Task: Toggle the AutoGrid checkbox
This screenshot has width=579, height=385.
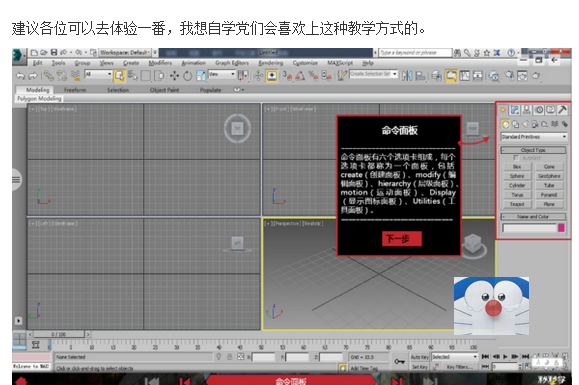Action: (x=516, y=158)
